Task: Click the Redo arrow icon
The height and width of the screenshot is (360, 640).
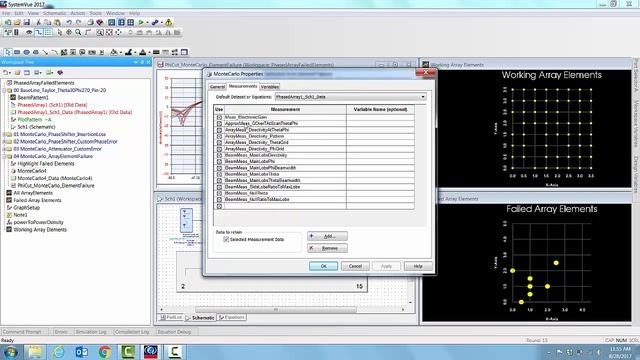Action: (79, 22)
